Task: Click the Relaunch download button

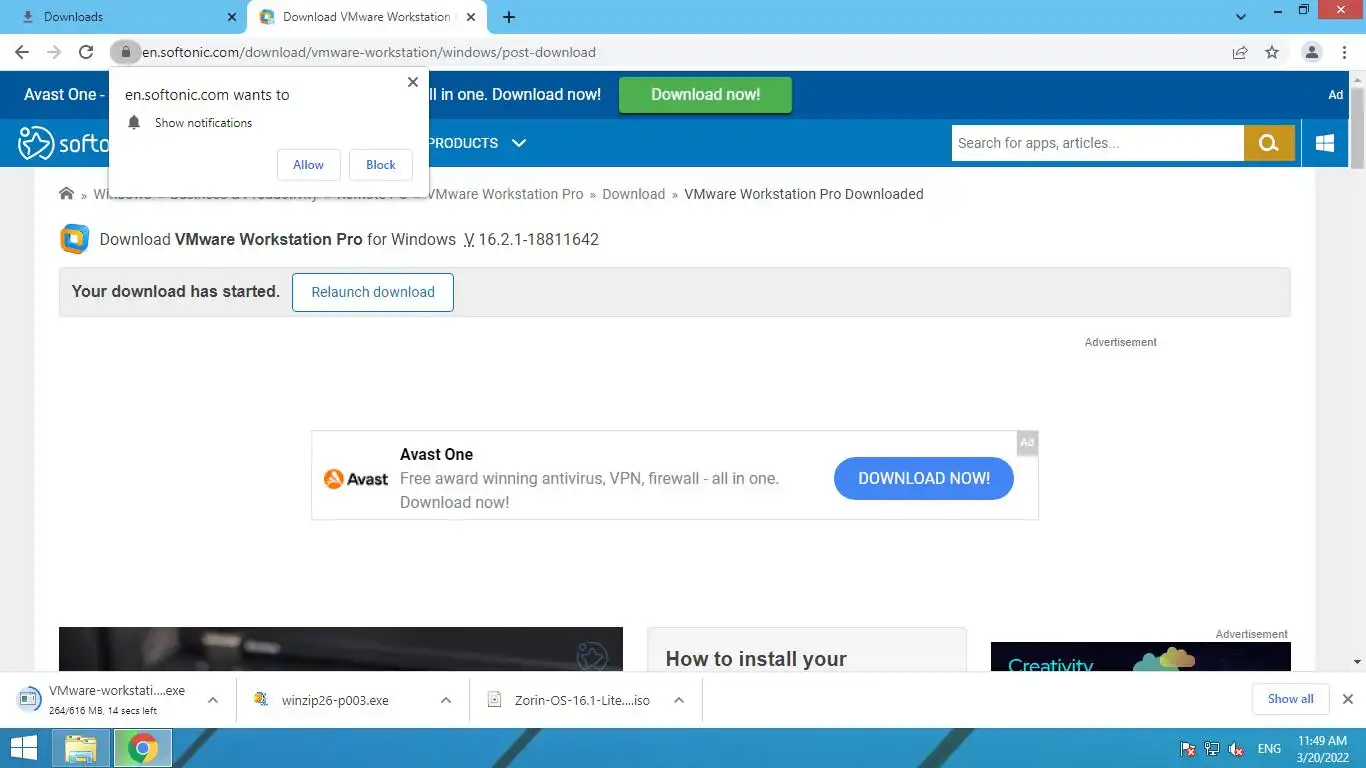Action: [373, 292]
